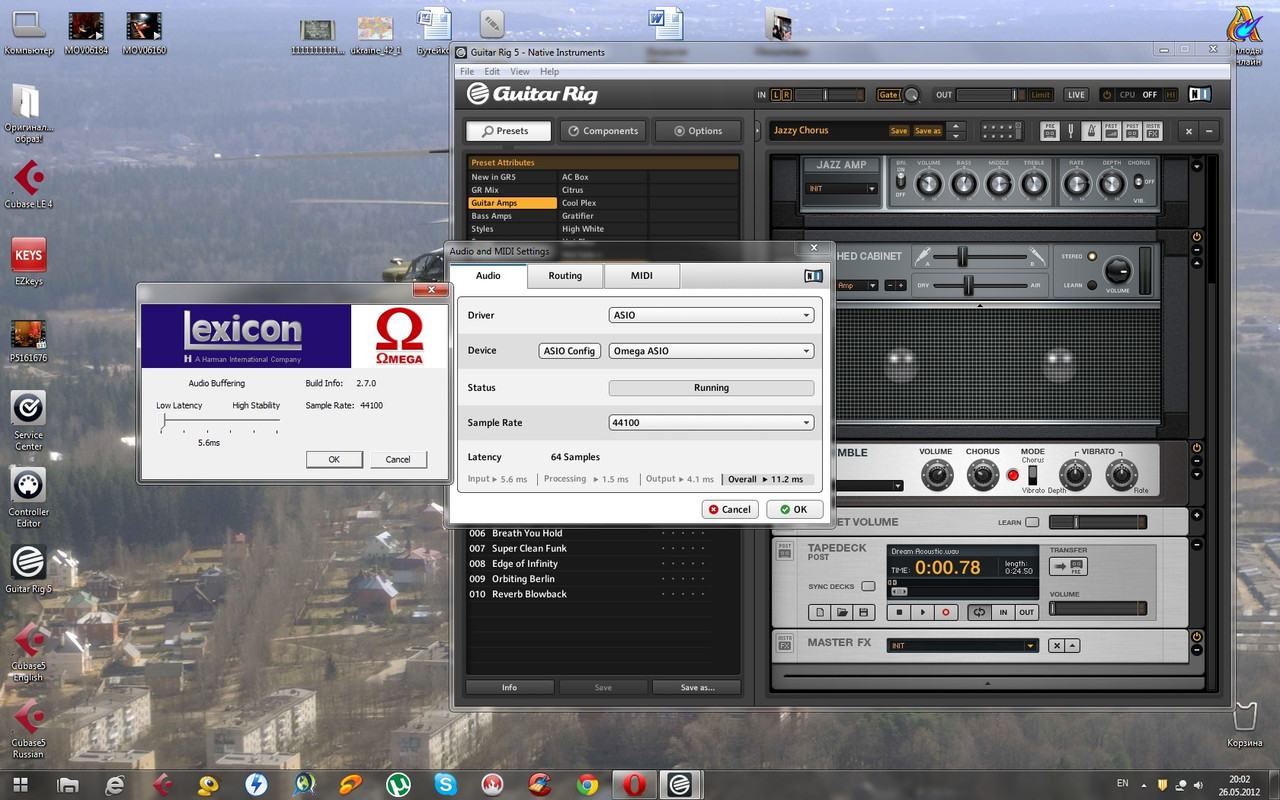Click the Tapedeck open file folder icon
Screen dimensions: 1280x800
[842, 612]
